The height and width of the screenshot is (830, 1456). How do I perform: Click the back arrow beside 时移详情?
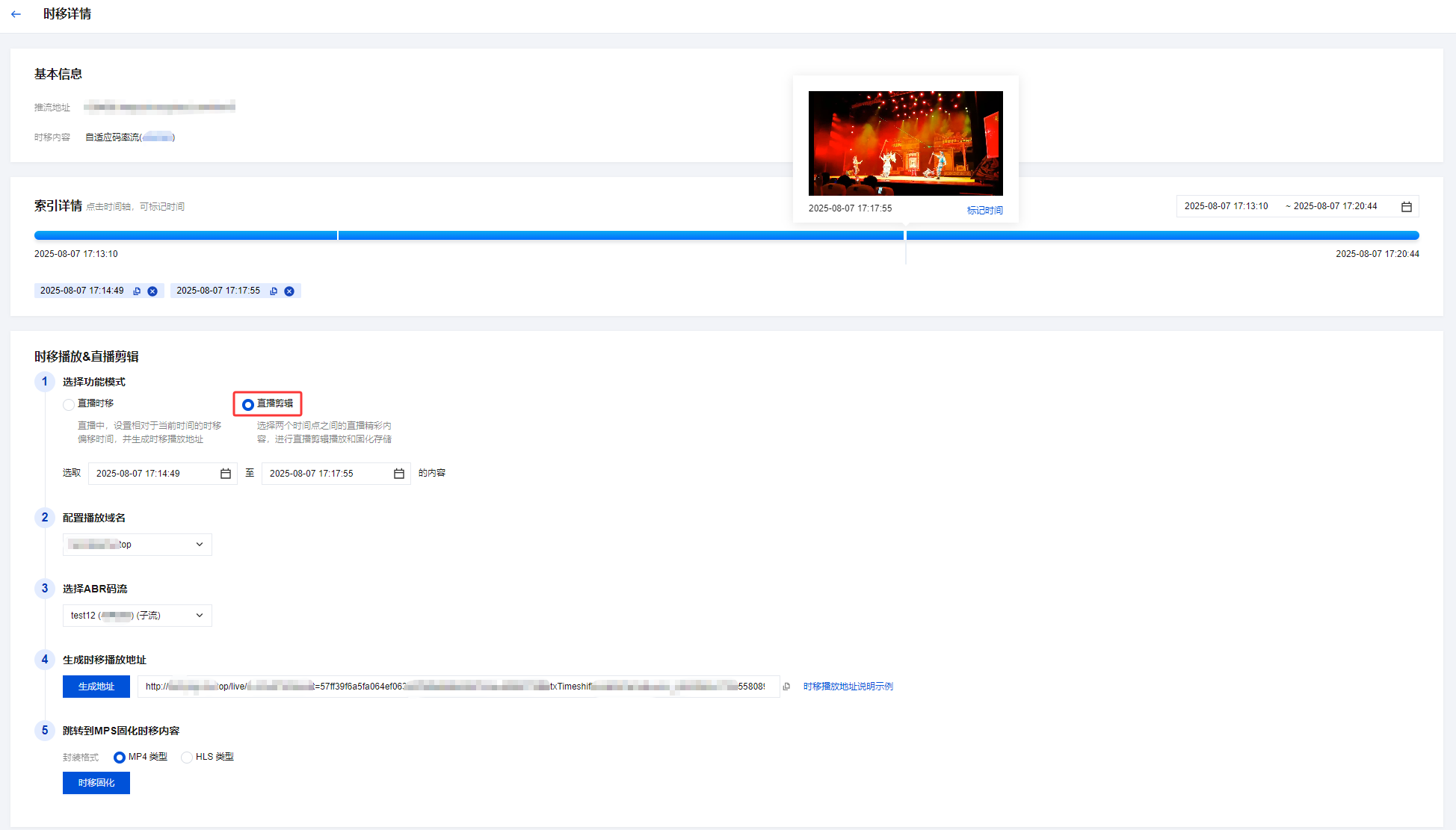(x=16, y=14)
